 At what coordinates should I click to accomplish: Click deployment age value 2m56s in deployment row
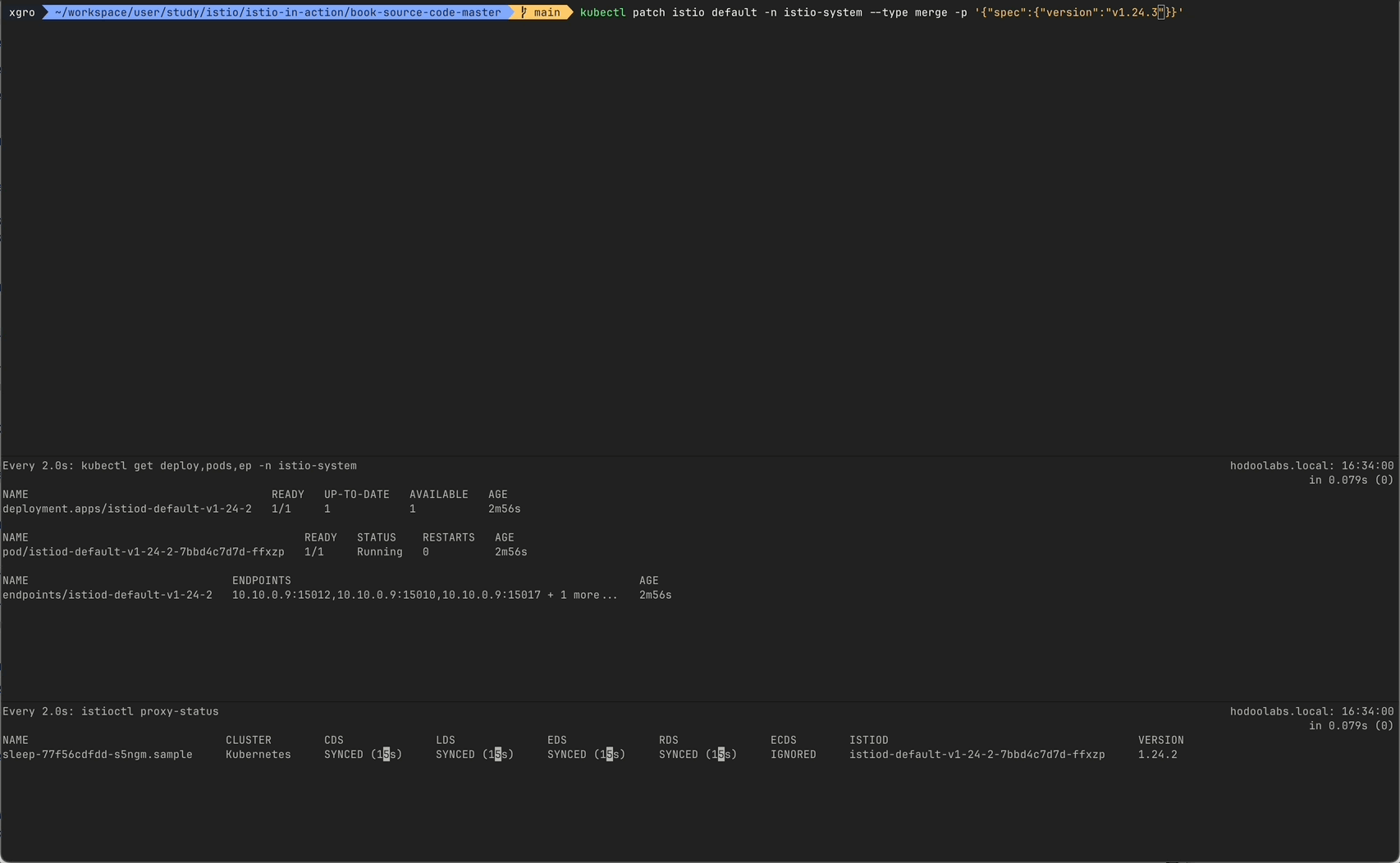coord(504,509)
